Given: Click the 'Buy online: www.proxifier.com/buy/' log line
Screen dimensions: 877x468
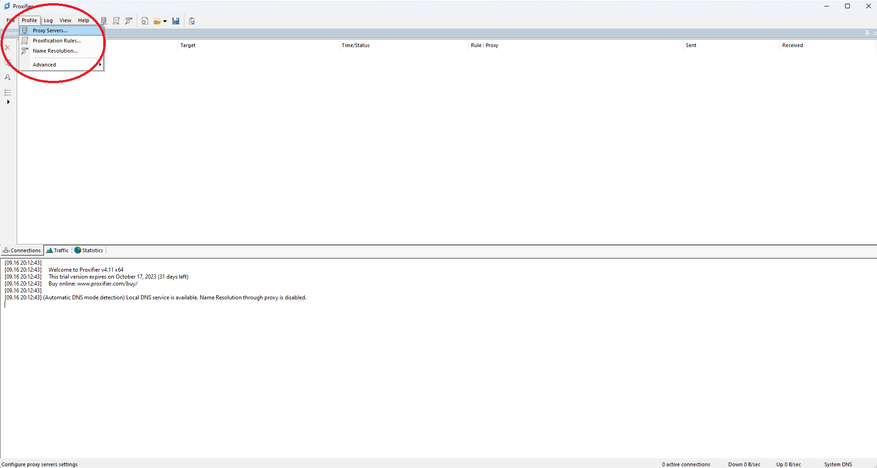Looking at the screenshot, I should [93, 283].
